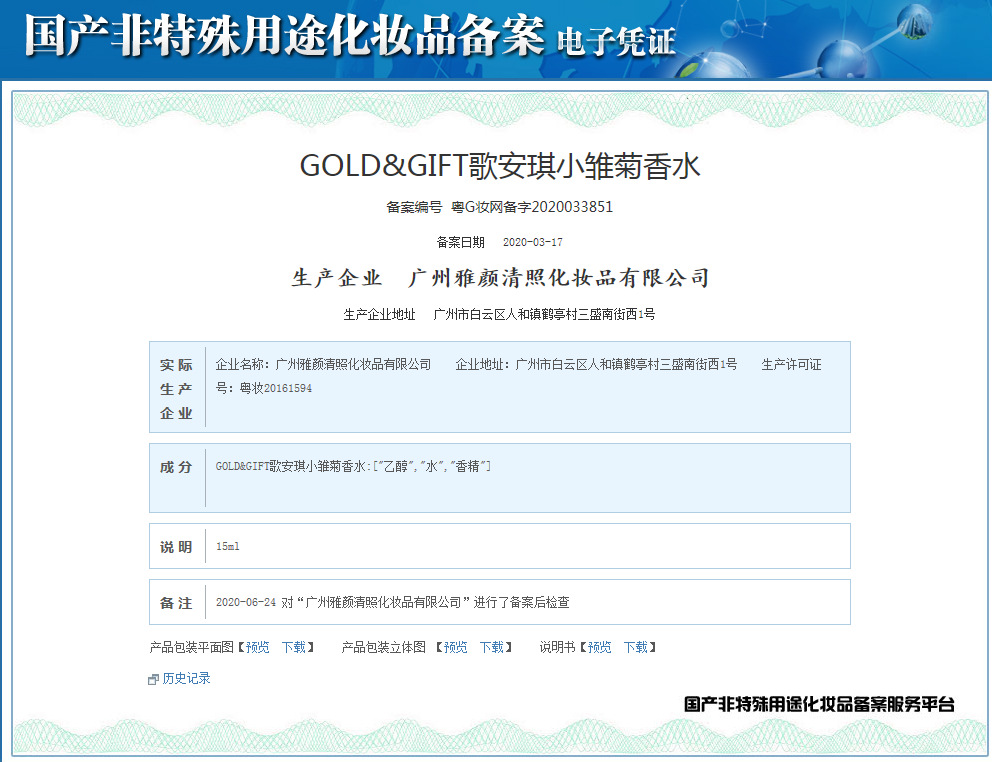Download the 产品包装平面图

point(294,647)
